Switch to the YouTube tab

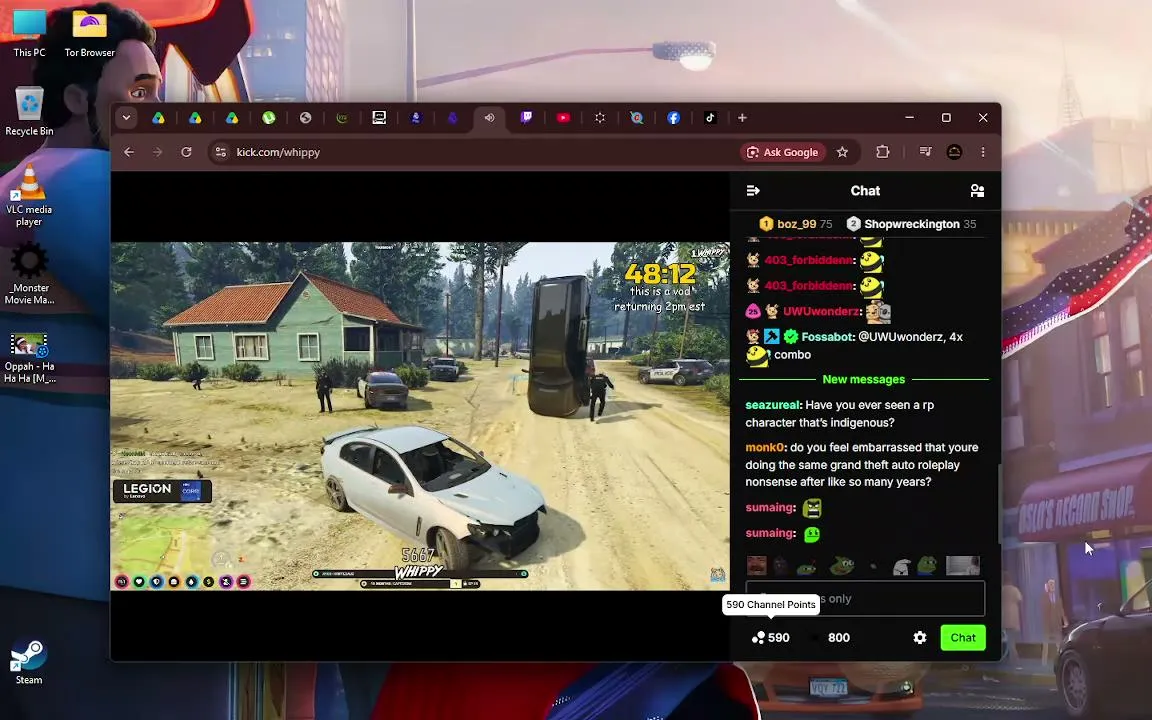tap(563, 118)
